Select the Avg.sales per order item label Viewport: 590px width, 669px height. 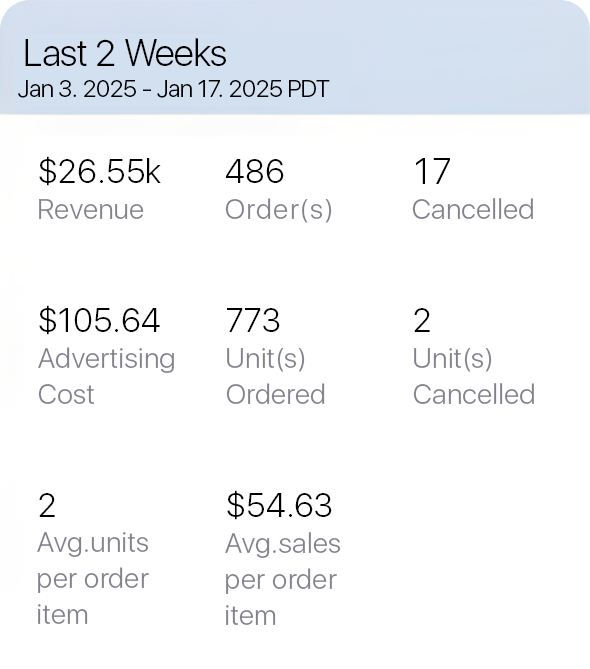(282, 579)
